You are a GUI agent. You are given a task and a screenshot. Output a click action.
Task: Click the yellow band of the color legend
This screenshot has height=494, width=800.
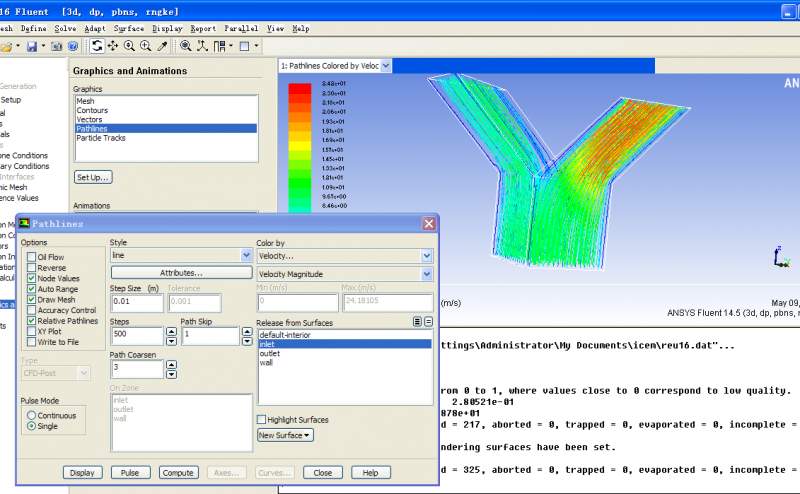tap(299, 145)
